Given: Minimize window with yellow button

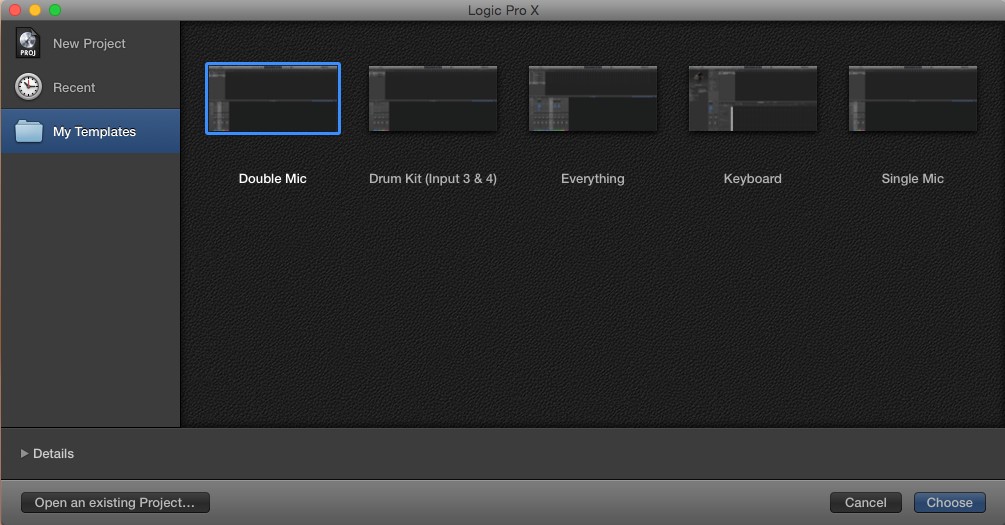Looking at the screenshot, I should coord(35,10).
